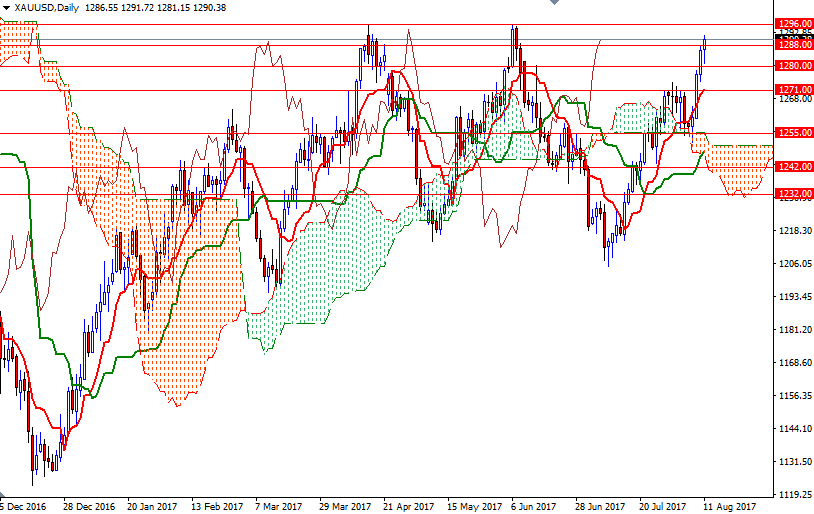Click the 7 Mar 2017 date label
This screenshot has height=514, width=814.
(x=281, y=506)
